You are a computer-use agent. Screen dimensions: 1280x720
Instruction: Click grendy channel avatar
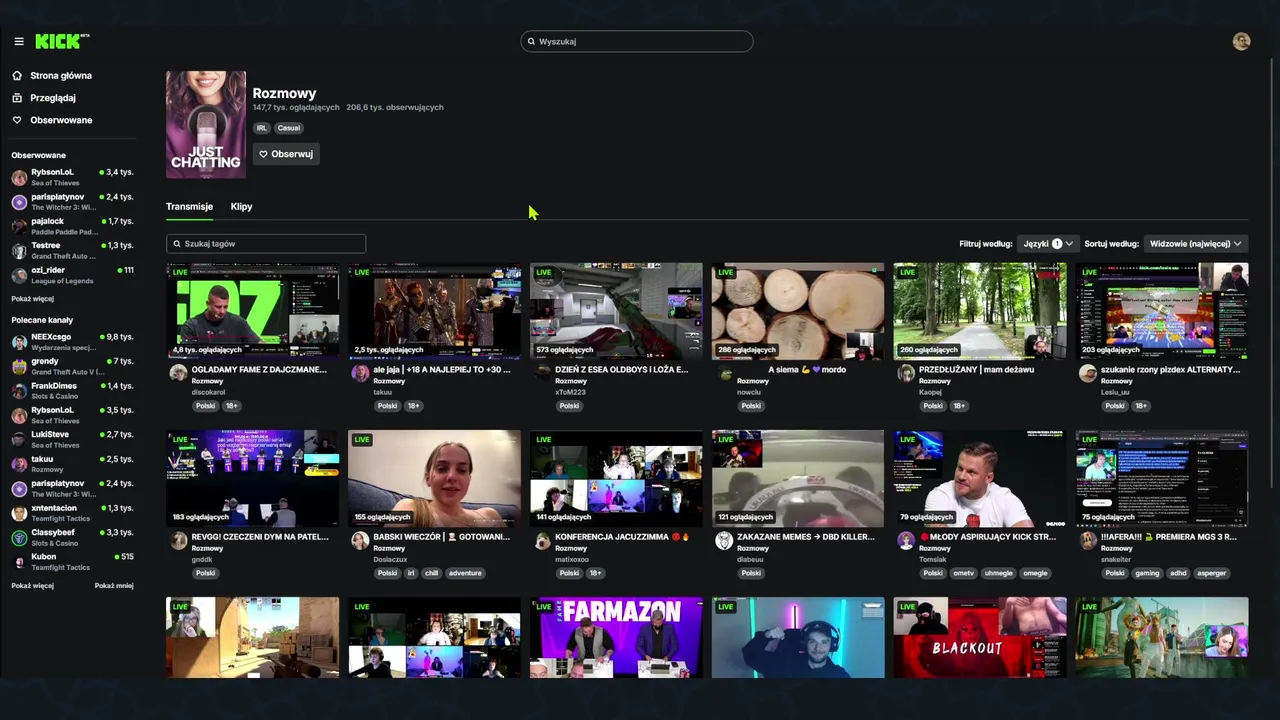point(19,366)
